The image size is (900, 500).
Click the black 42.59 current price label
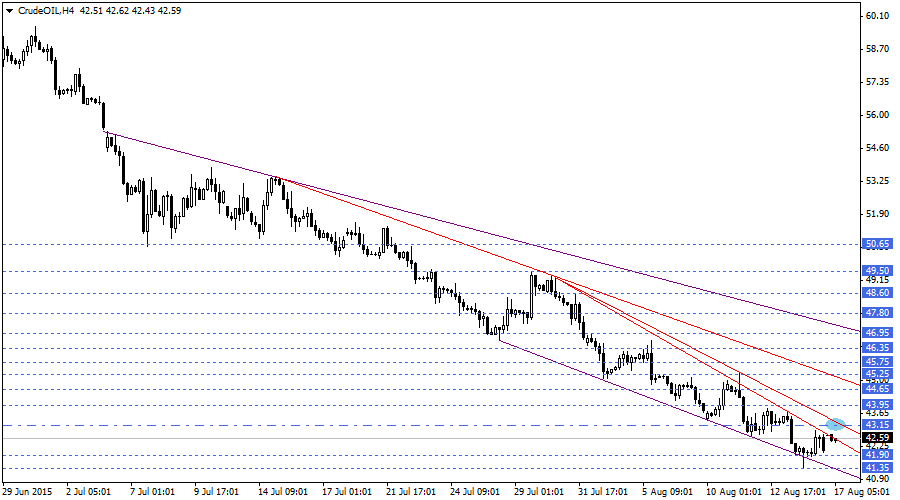click(x=877, y=438)
